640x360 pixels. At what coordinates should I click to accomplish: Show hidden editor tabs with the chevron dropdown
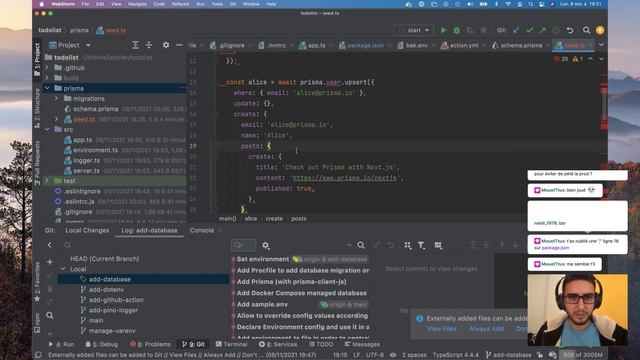click(x=601, y=45)
